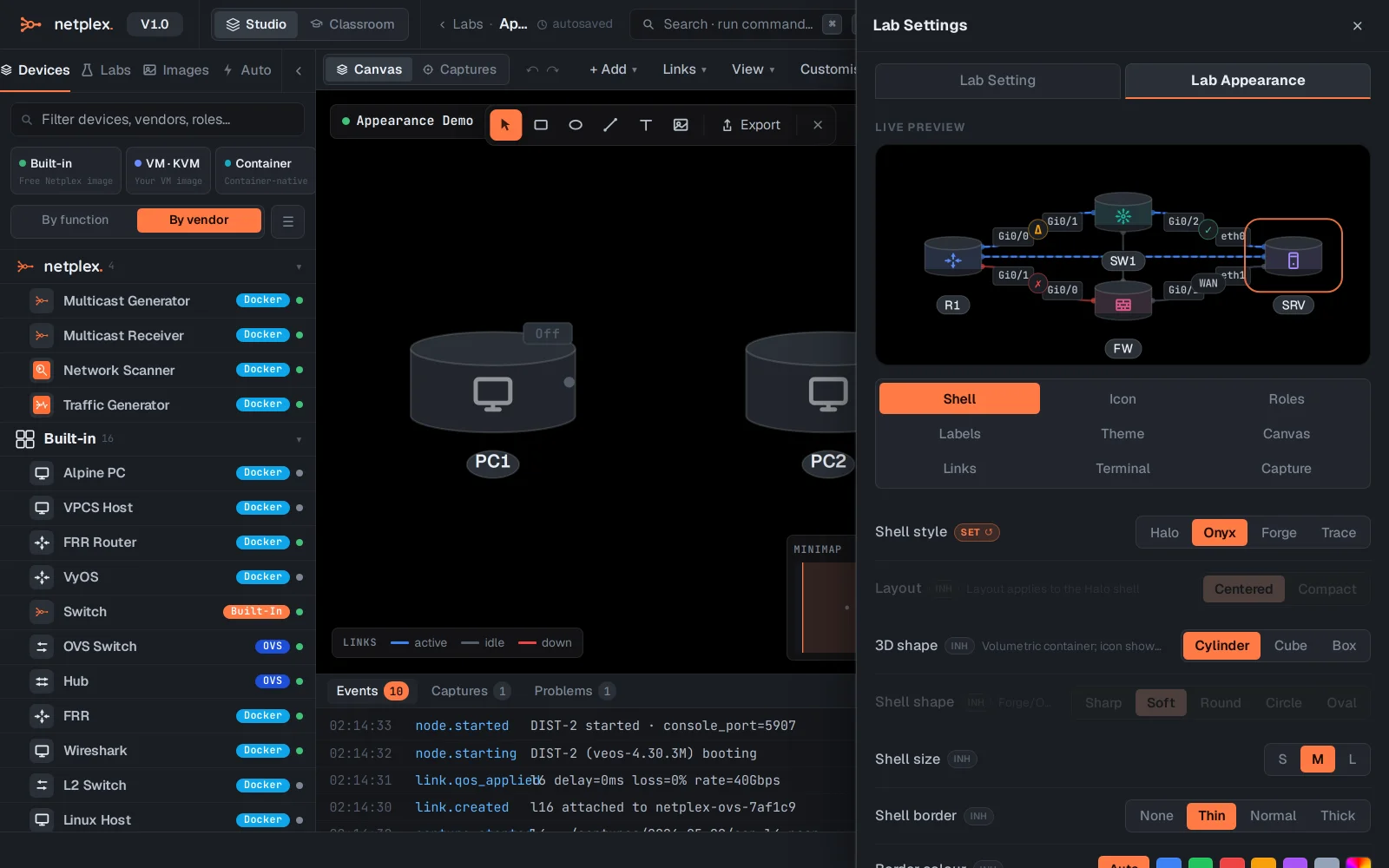The width and height of the screenshot is (1389, 868).
Task: Collapse the left sidebar with chevron
Action: pos(299,70)
